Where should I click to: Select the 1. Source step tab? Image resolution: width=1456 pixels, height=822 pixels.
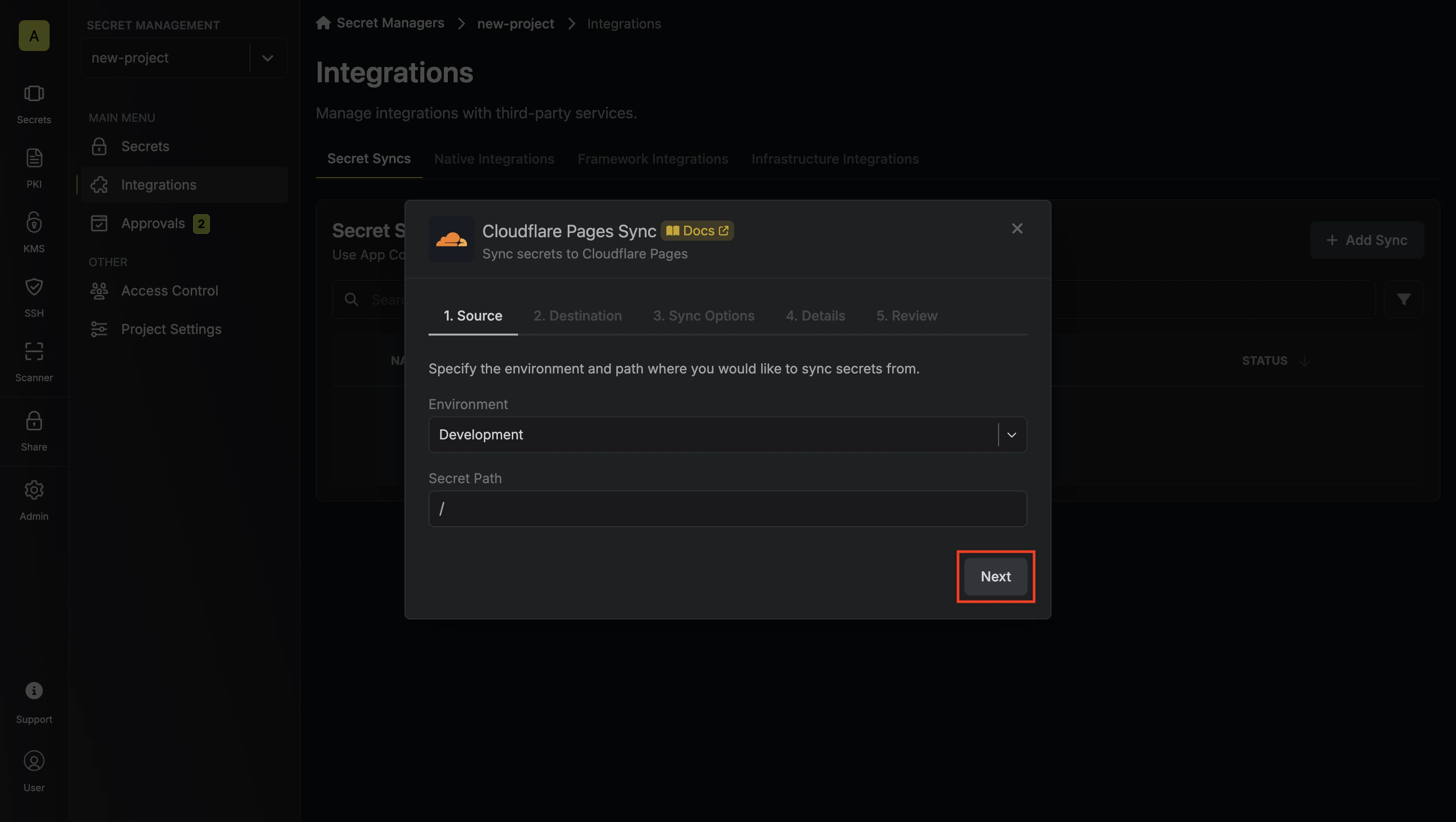click(472, 315)
